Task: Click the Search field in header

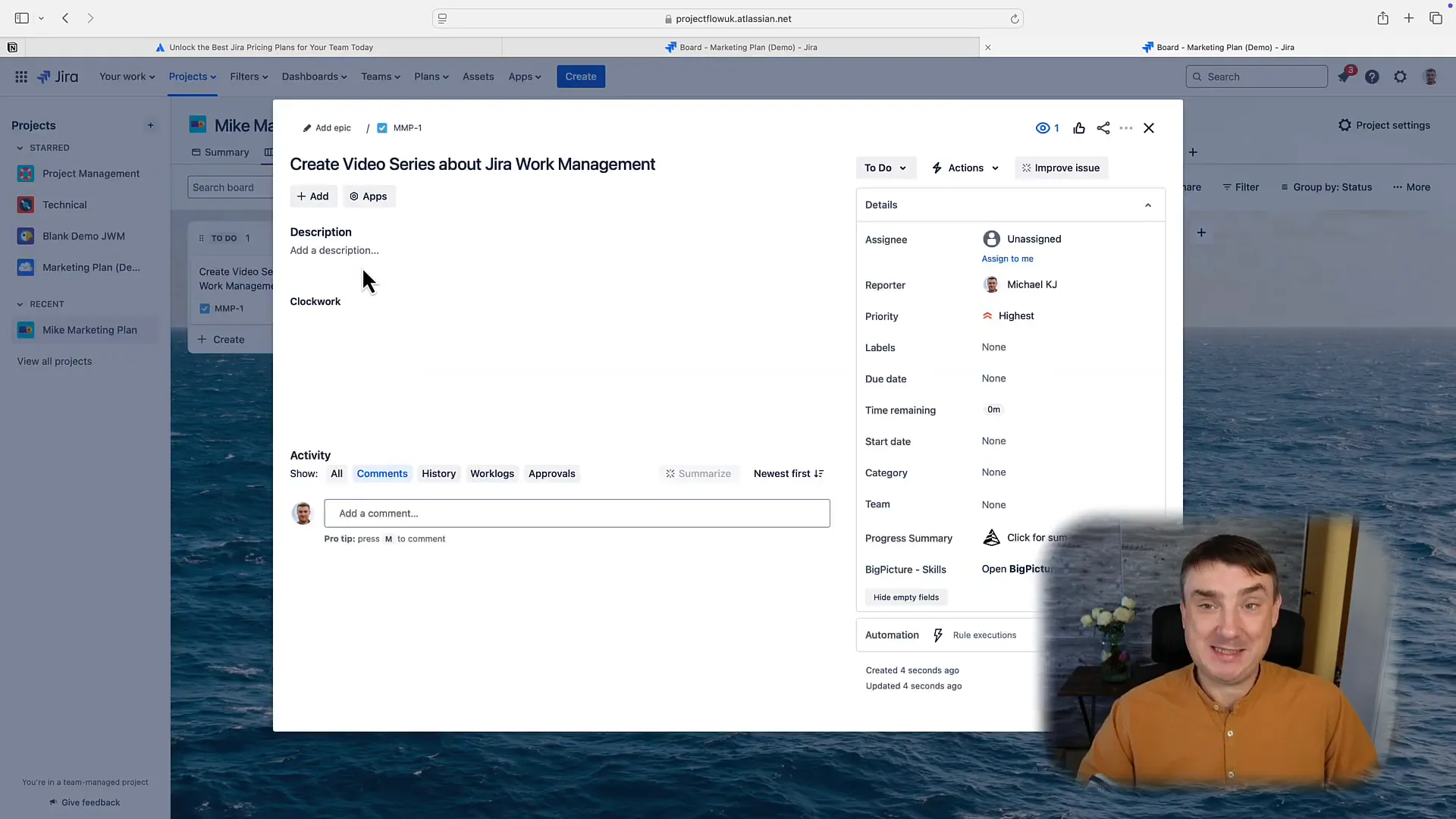Action: (x=1257, y=77)
